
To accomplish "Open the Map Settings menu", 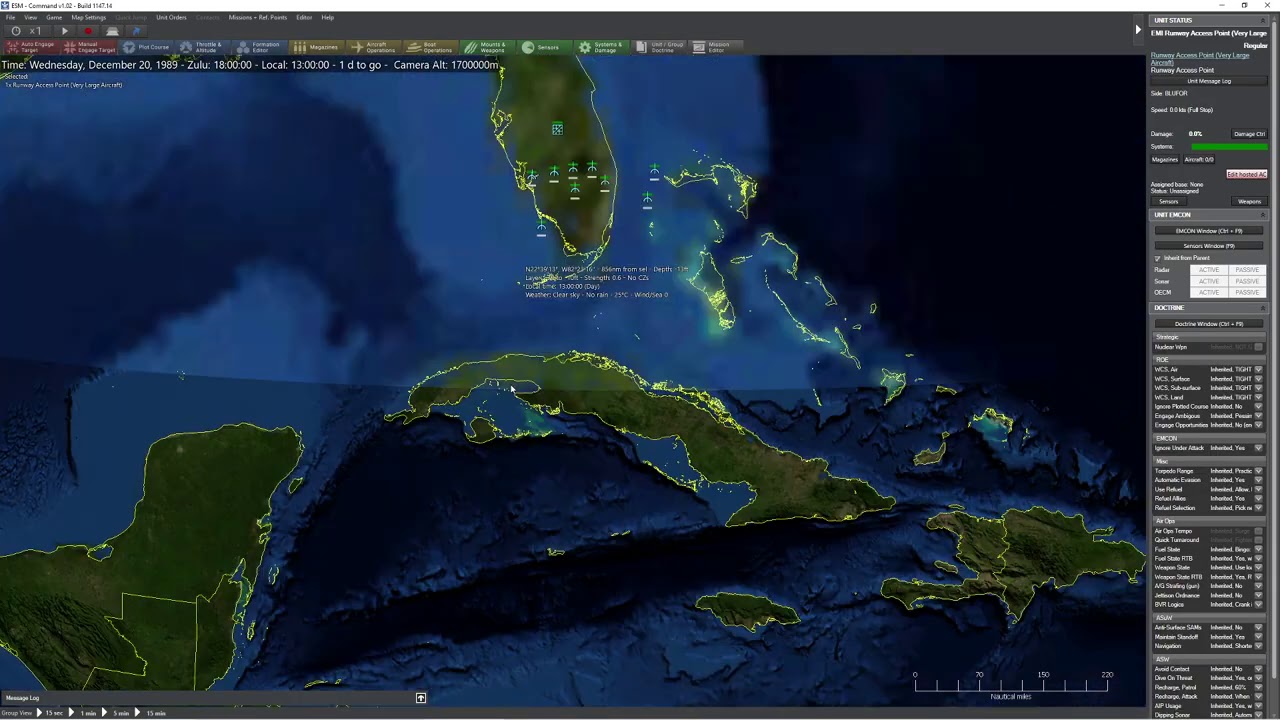I will click(x=88, y=17).
